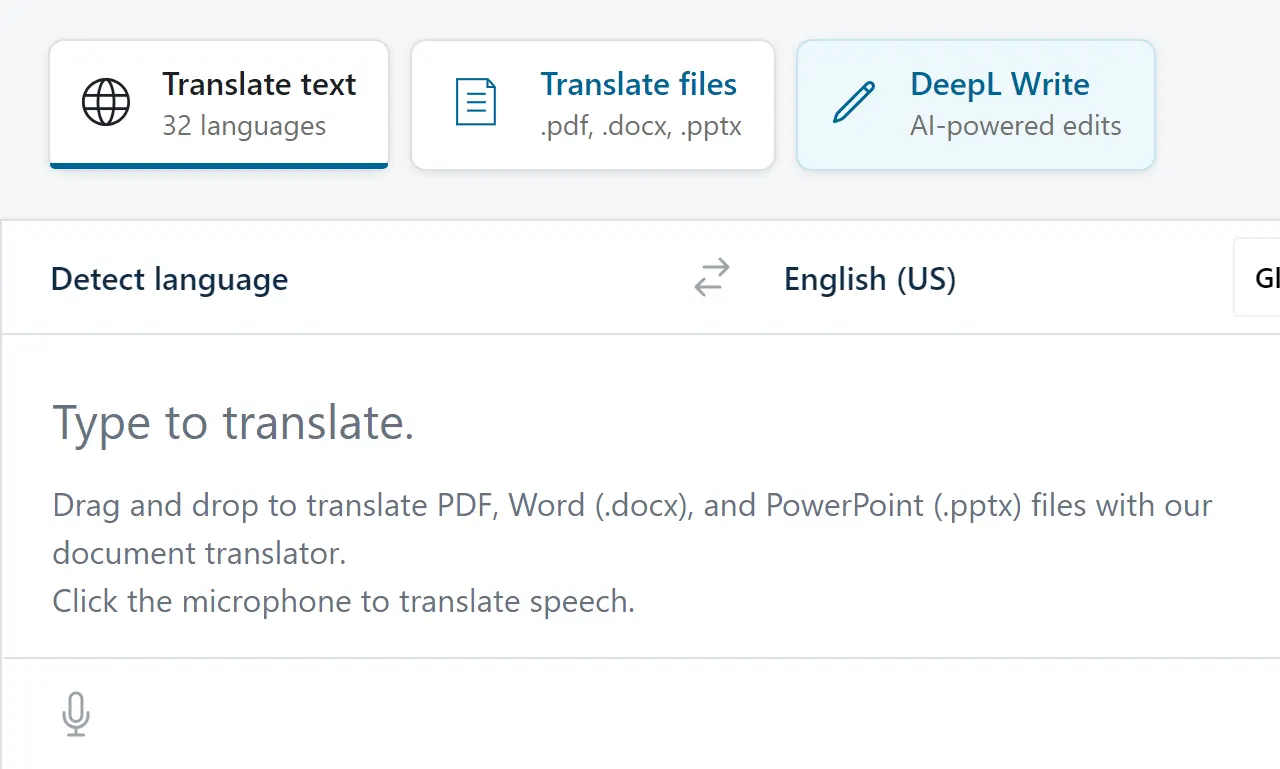Image resolution: width=1280 pixels, height=769 pixels.
Task: Click the 'Drag and drop to translate PDF' hint text
Action: (632, 529)
